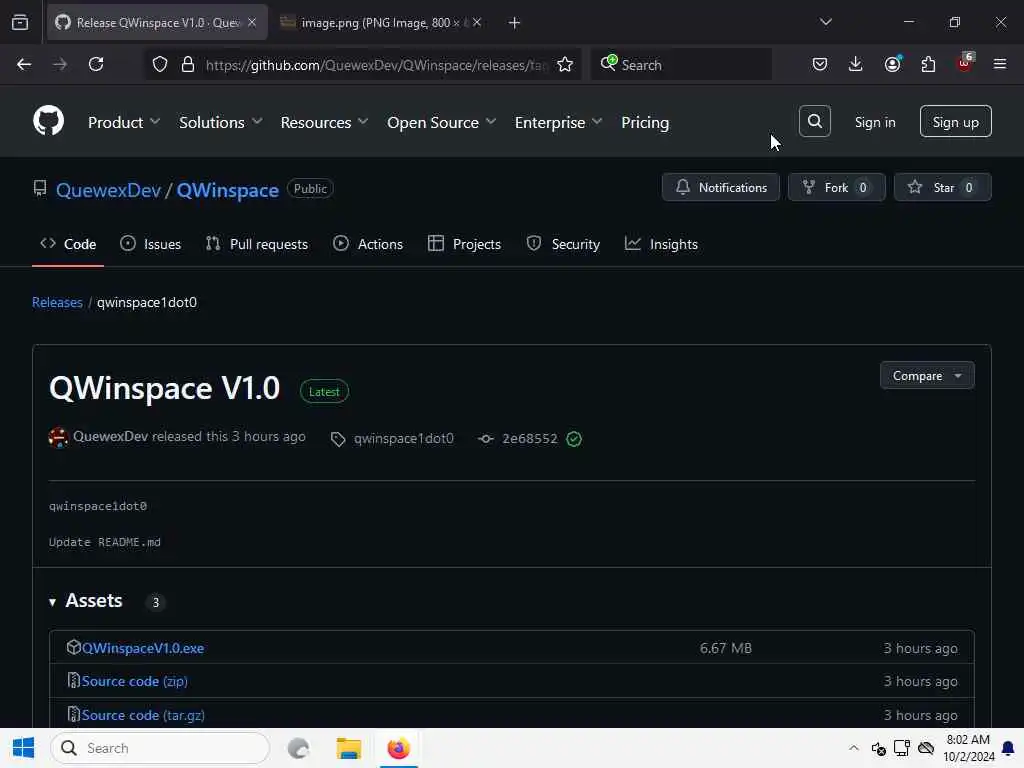Expand the Open Source menu
This screenshot has height=768, width=1024.
[441, 122]
